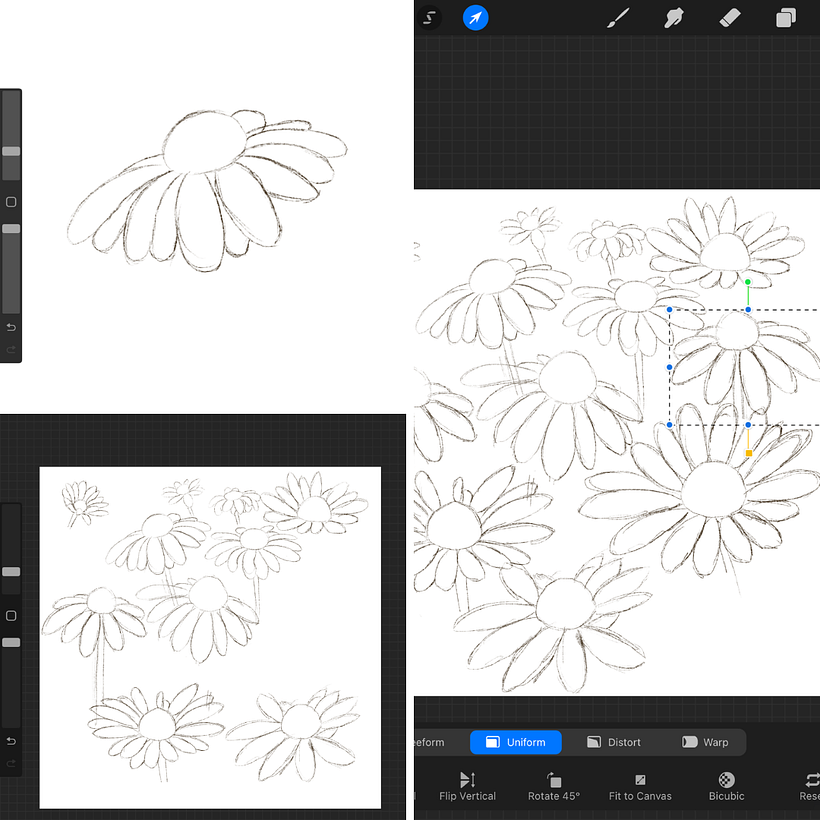Tap the blue Transform arrow icon
Screen dimensions: 820x820
click(x=476, y=18)
